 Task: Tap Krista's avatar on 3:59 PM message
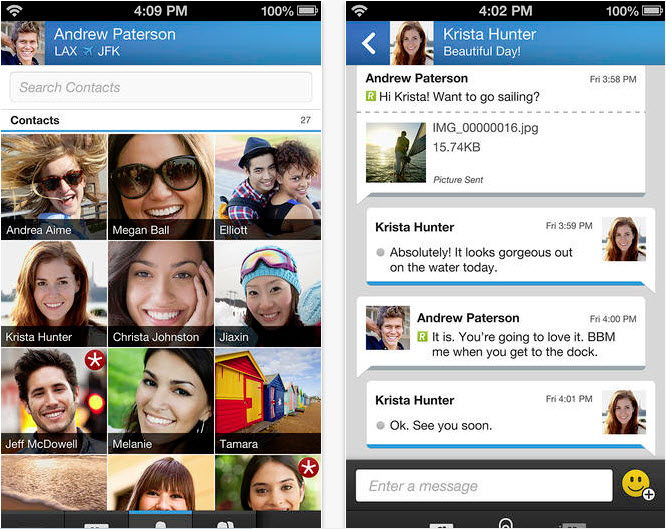(x=624, y=239)
